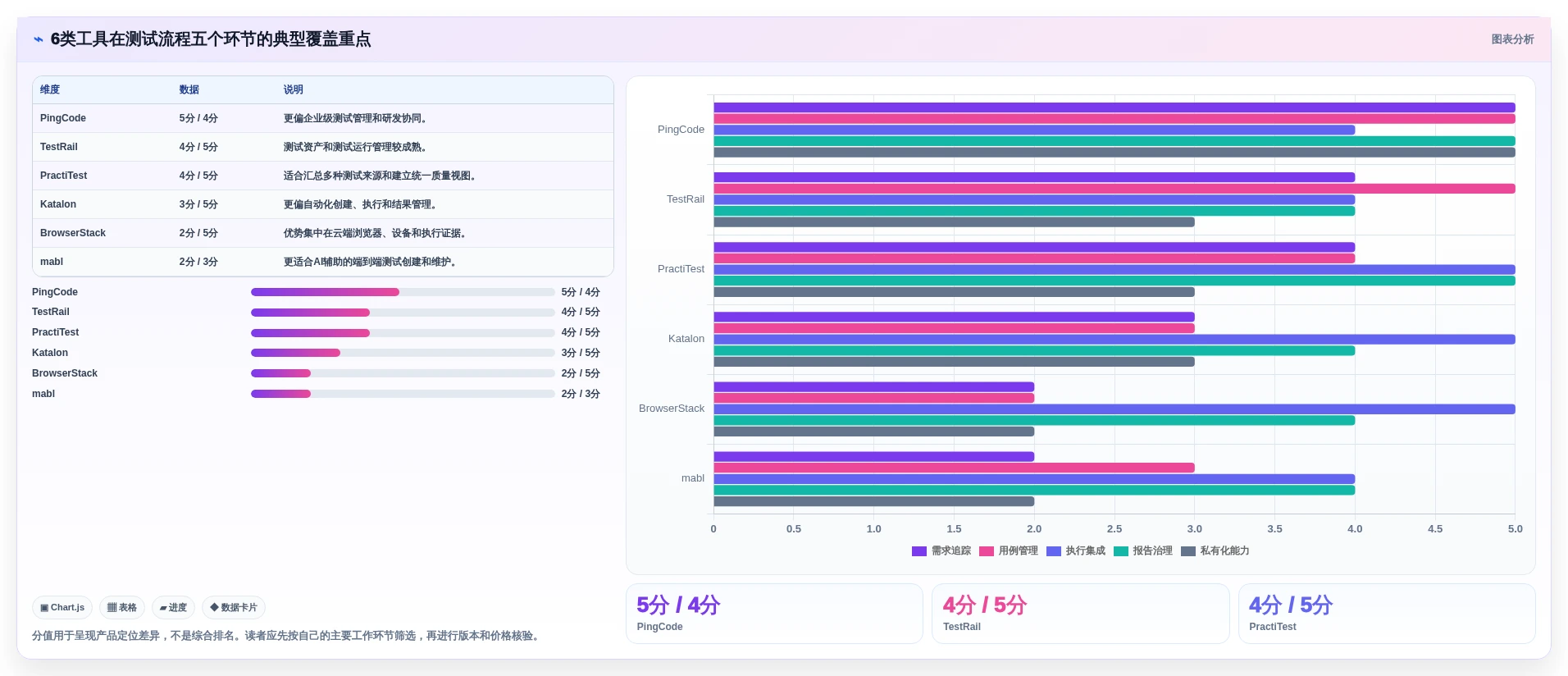Select the mabl table row name
This screenshot has height=676, width=1568.
(52, 262)
